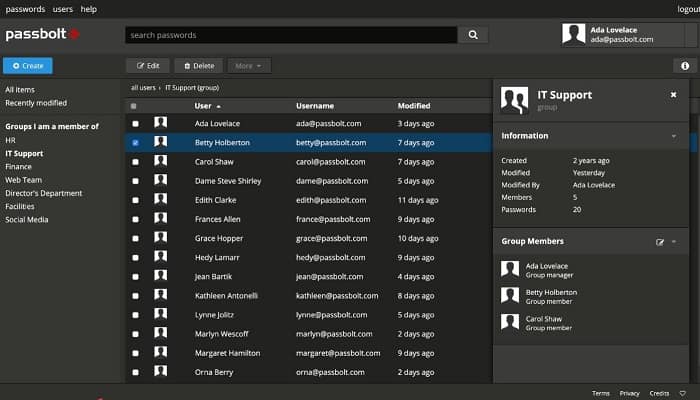Image resolution: width=700 pixels, height=400 pixels.
Task: Open the passwords menu
Action: coord(25,9)
